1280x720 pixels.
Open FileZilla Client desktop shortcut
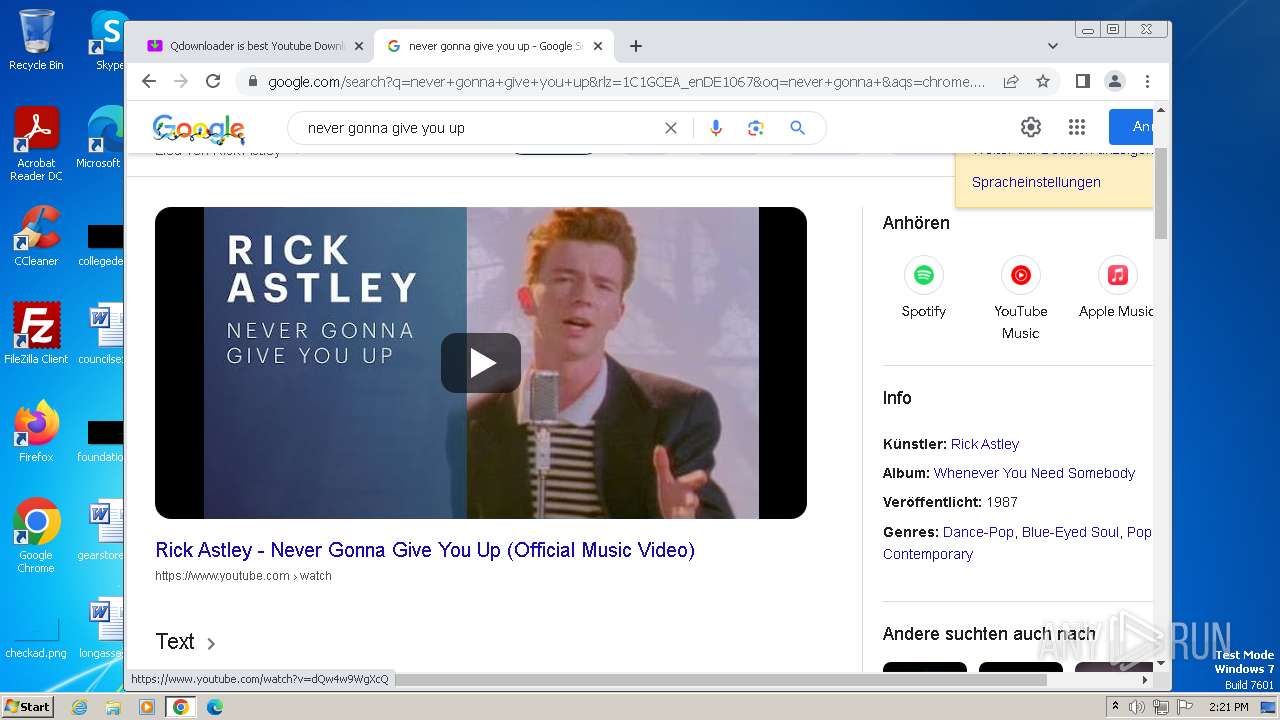click(36, 333)
